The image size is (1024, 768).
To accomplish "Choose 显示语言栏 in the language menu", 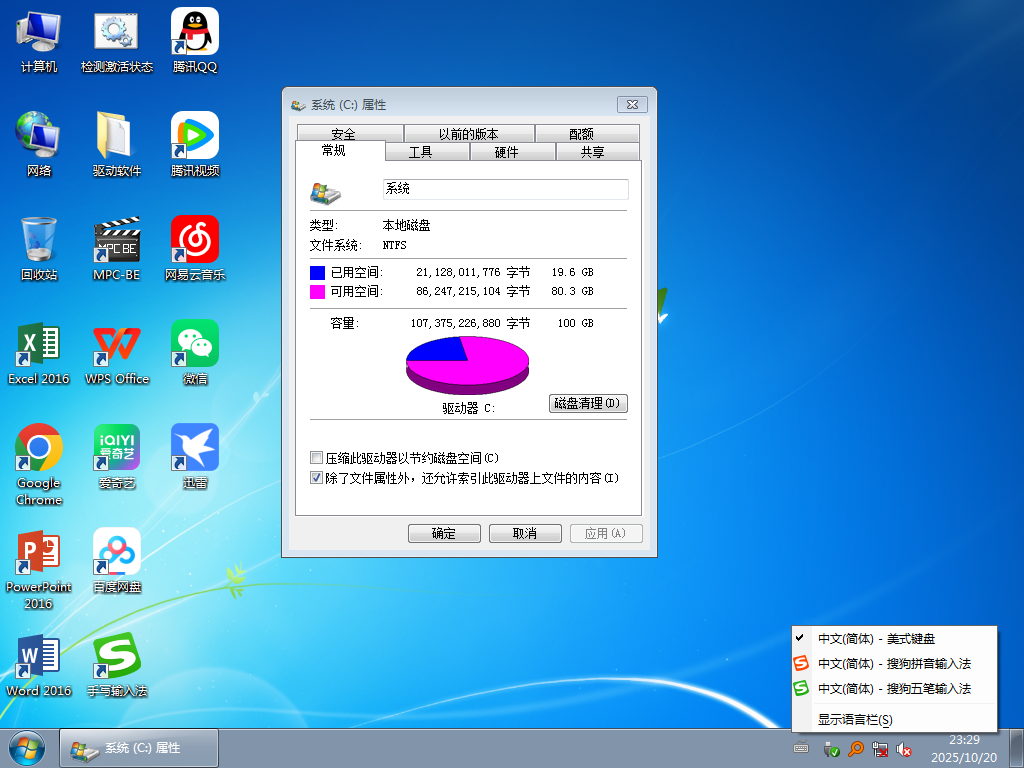I will pos(855,719).
